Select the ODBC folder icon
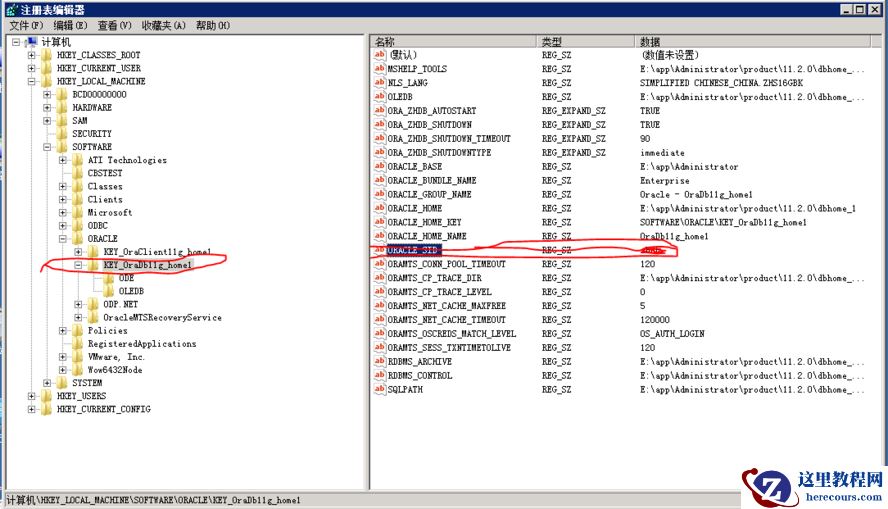 point(78,225)
